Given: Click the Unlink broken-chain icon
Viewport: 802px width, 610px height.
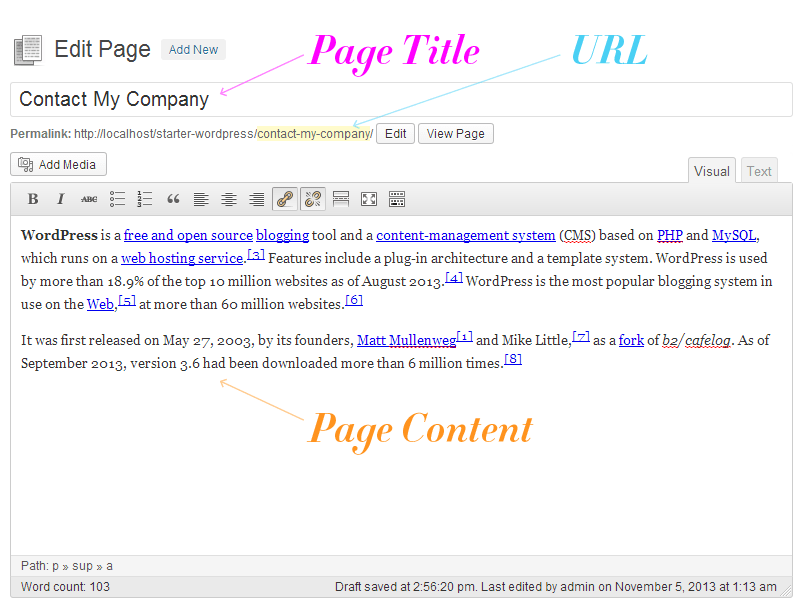Looking at the screenshot, I should click(x=313, y=199).
